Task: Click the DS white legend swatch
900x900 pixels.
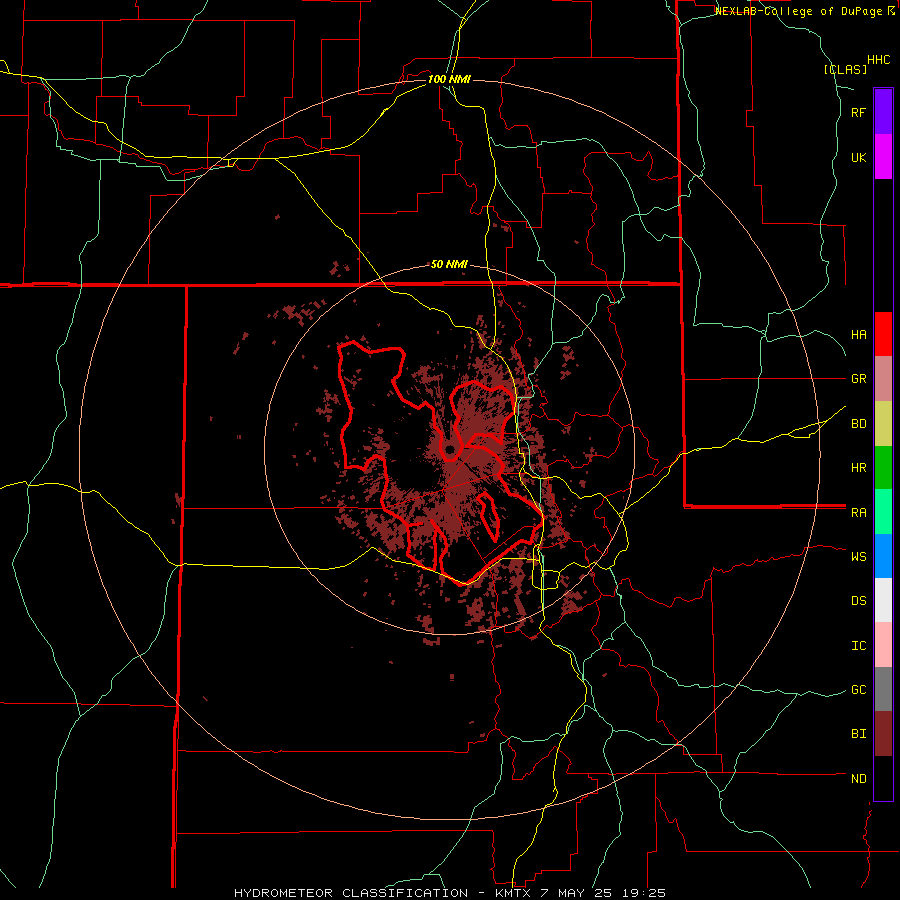Action: [883, 600]
